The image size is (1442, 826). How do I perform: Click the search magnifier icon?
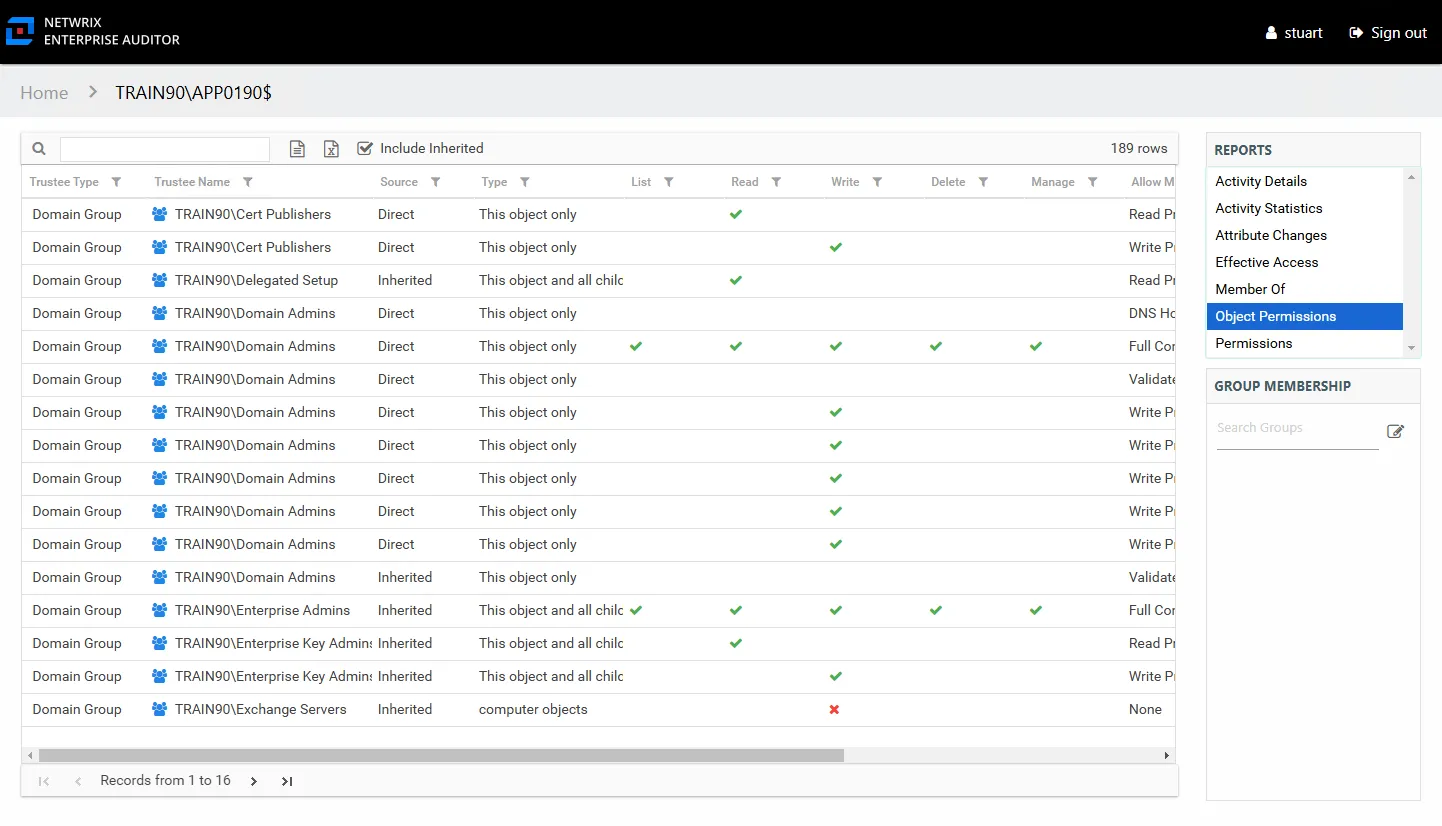pyautogui.click(x=39, y=149)
